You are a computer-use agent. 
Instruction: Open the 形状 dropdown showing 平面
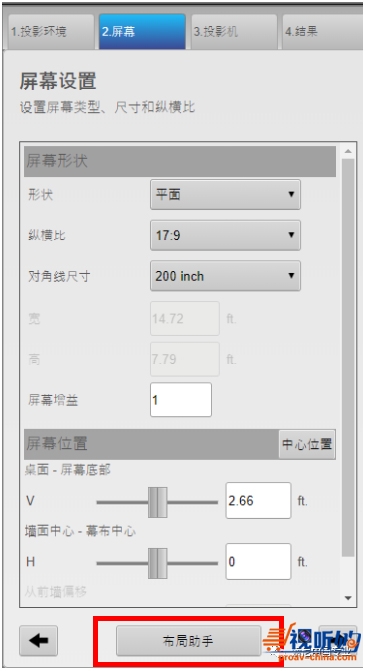click(x=226, y=194)
